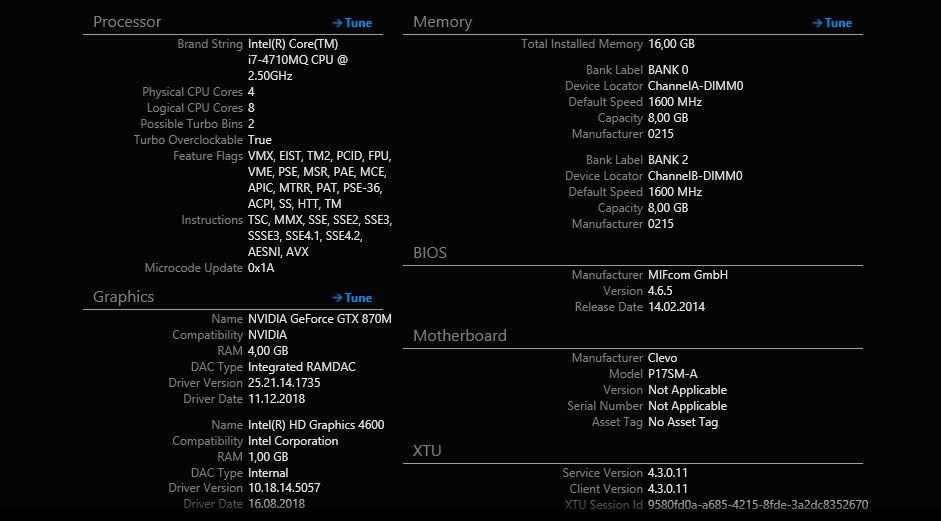The width and height of the screenshot is (941, 521).
Task: Click driver version 25.21.14.1735
Action: tap(284, 382)
